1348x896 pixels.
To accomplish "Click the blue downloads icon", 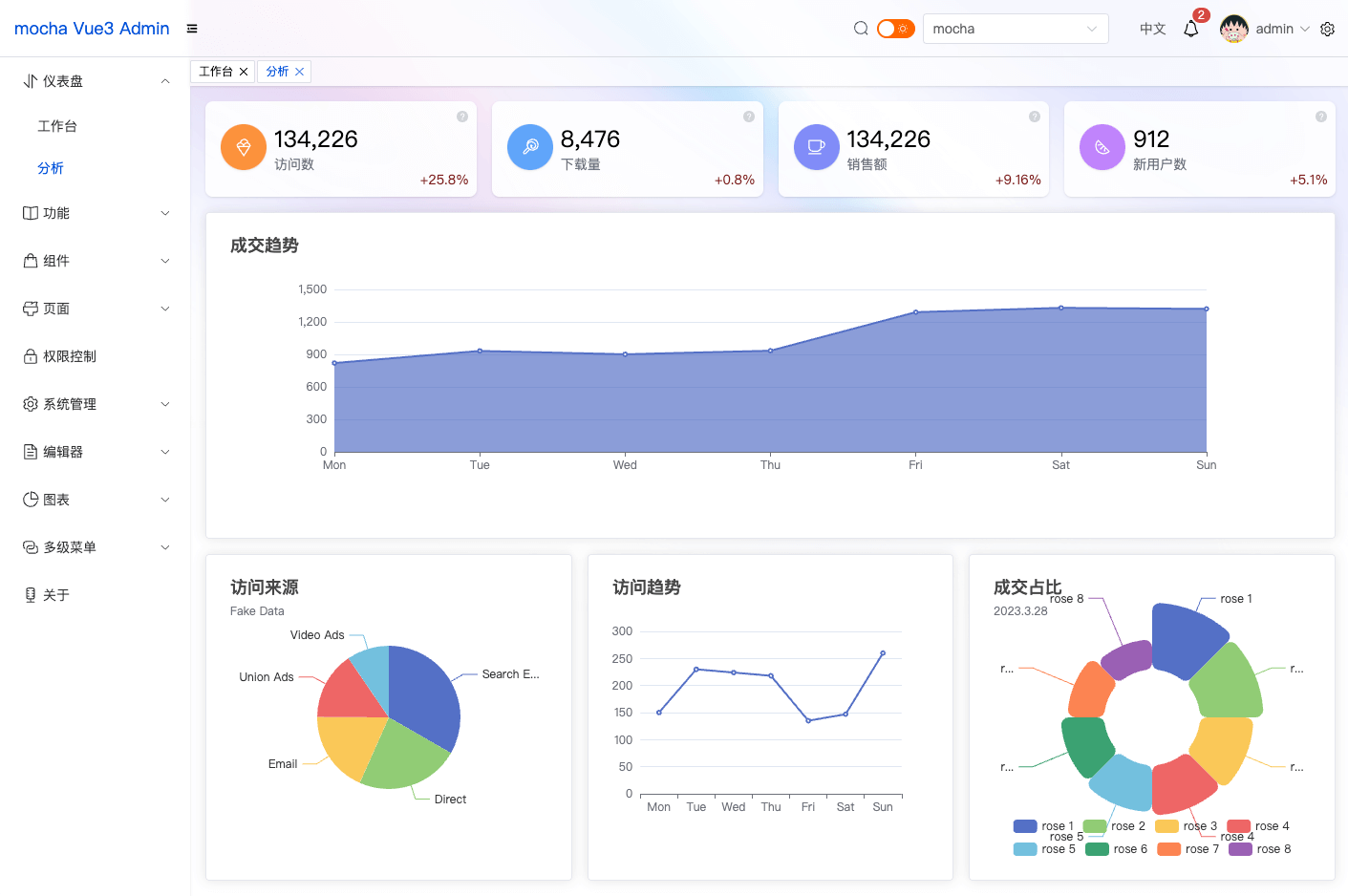I will coord(530,147).
